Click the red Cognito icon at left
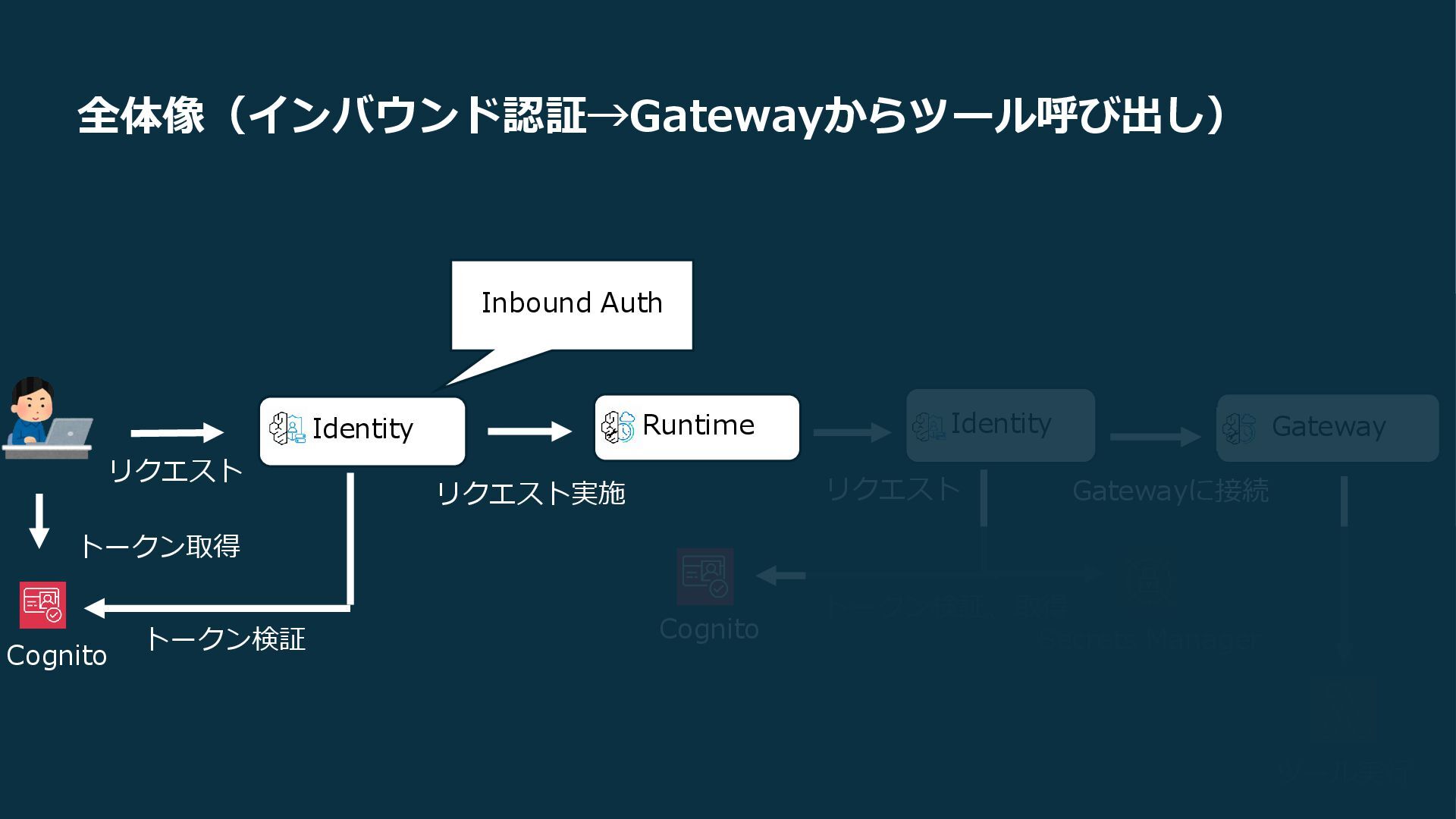1456x819 pixels. click(42, 605)
